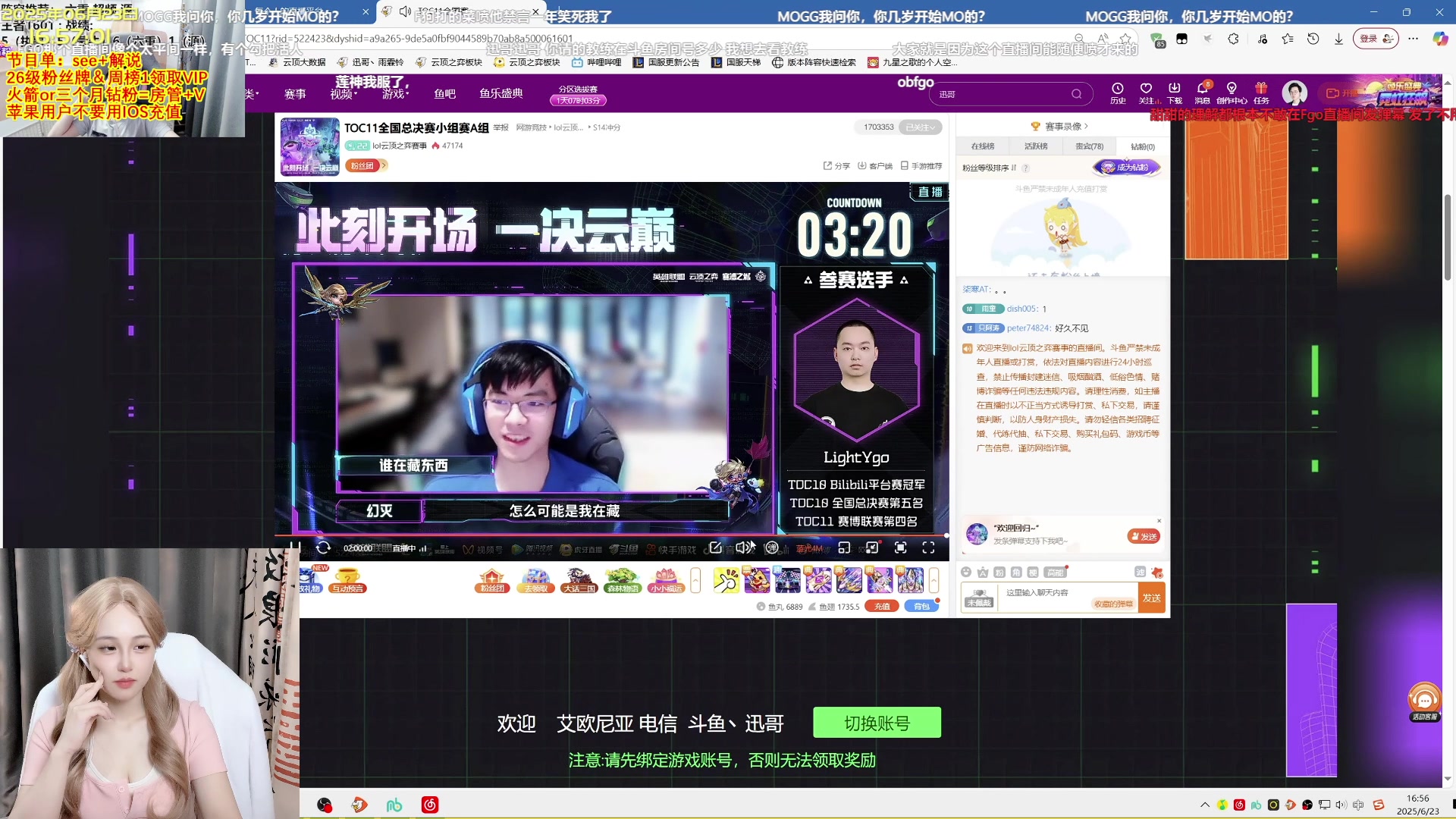Switch to the 贵宾(78) tab
Screen dimensions: 1456x819
pyautogui.click(x=1089, y=146)
